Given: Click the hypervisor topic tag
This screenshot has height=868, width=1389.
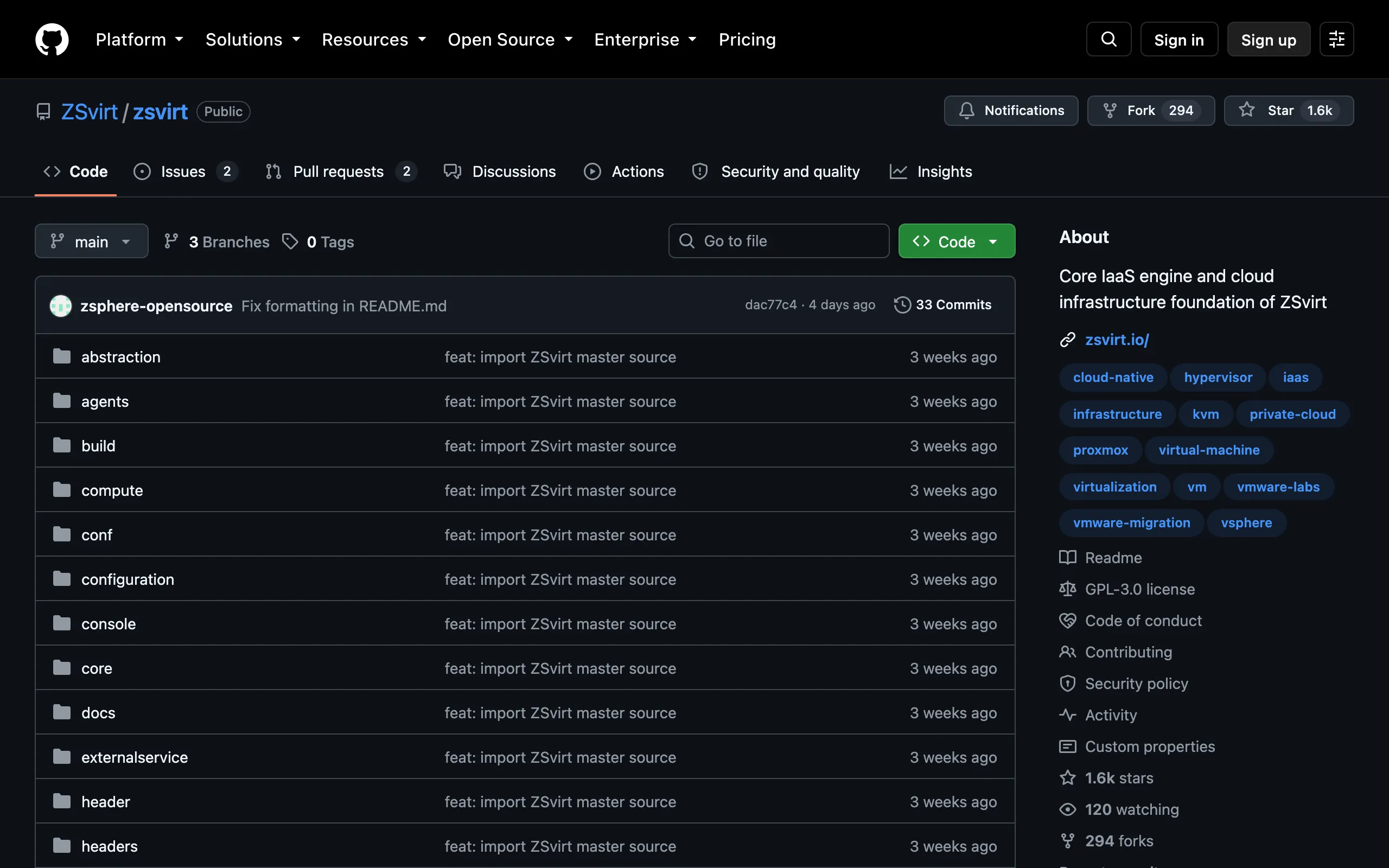Looking at the screenshot, I should coord(1218,377).
